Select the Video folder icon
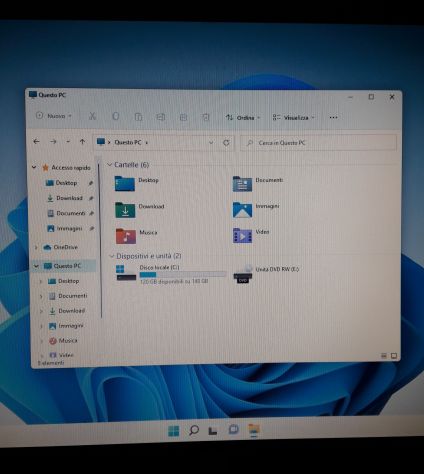The width and height of the screenshot is (424, 474). click(x=242, y=235)
